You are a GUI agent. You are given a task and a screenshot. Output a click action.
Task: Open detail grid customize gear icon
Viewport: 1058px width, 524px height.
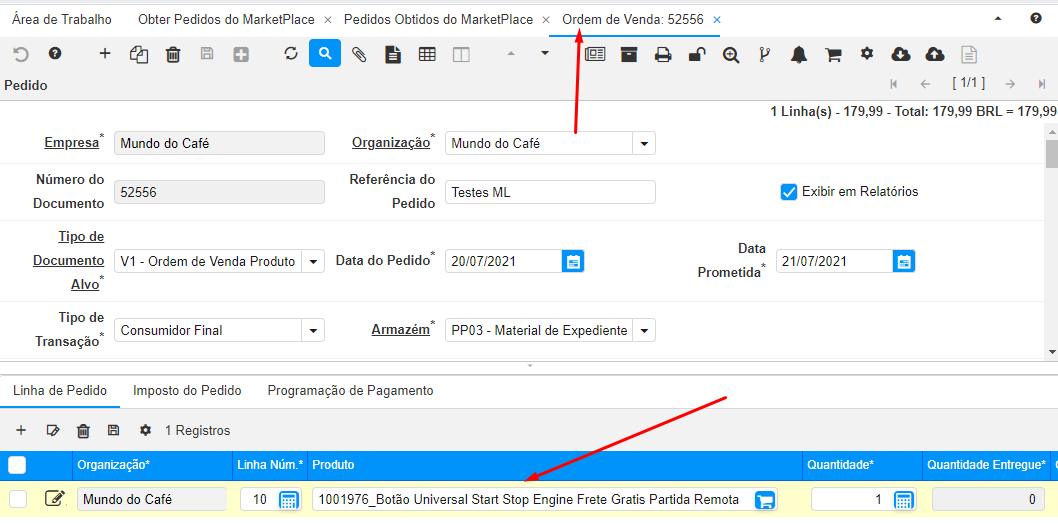145,430
